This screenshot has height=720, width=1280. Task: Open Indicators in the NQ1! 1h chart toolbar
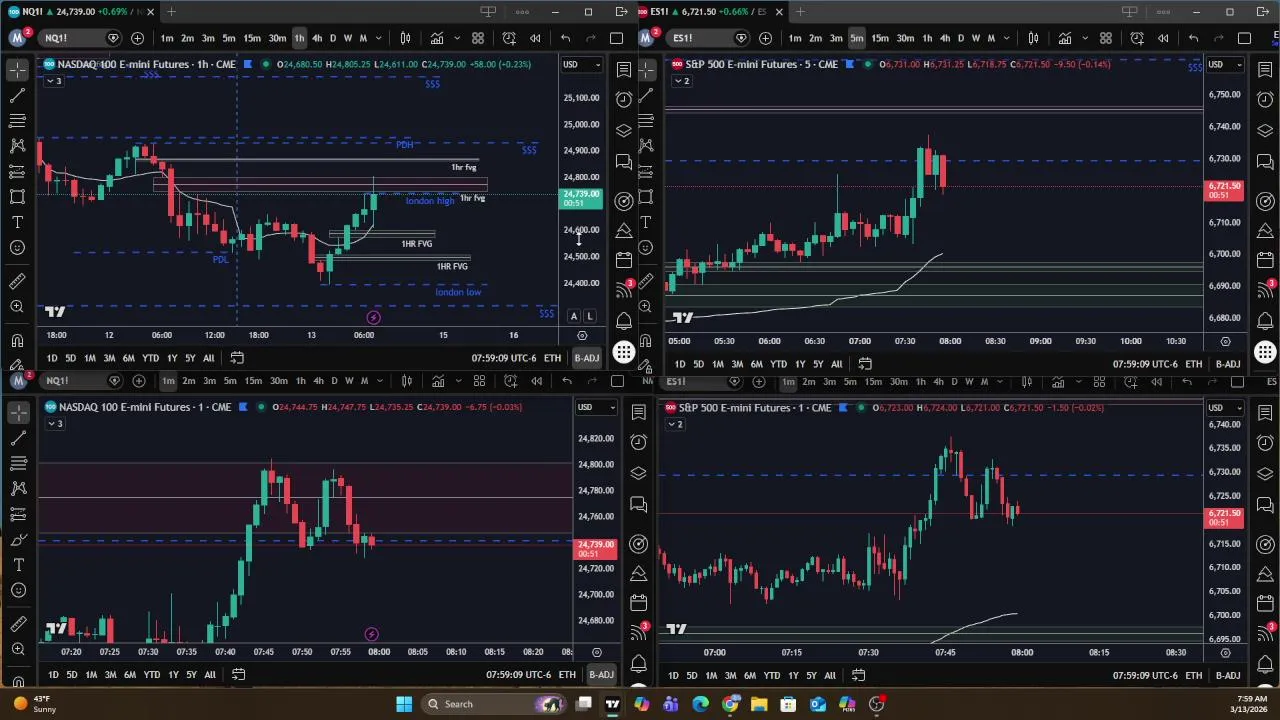pos(437,38)
